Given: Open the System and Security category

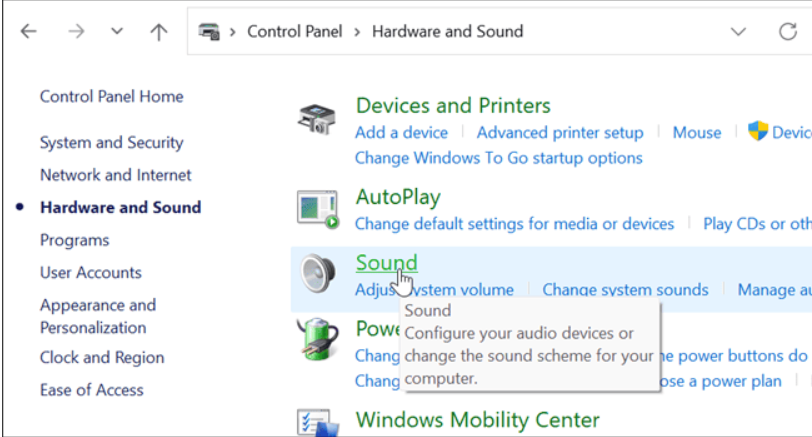Looking at the screenshot, I should 111,143.
